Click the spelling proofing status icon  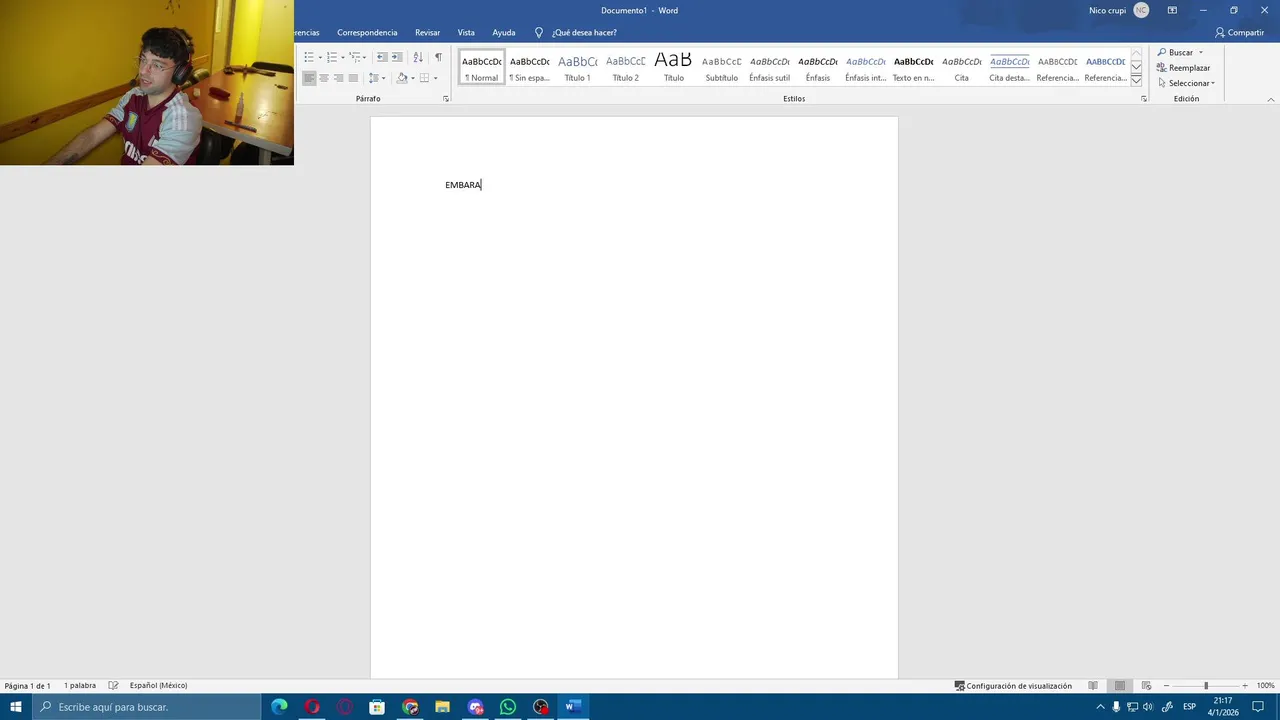tap(113, 686)
